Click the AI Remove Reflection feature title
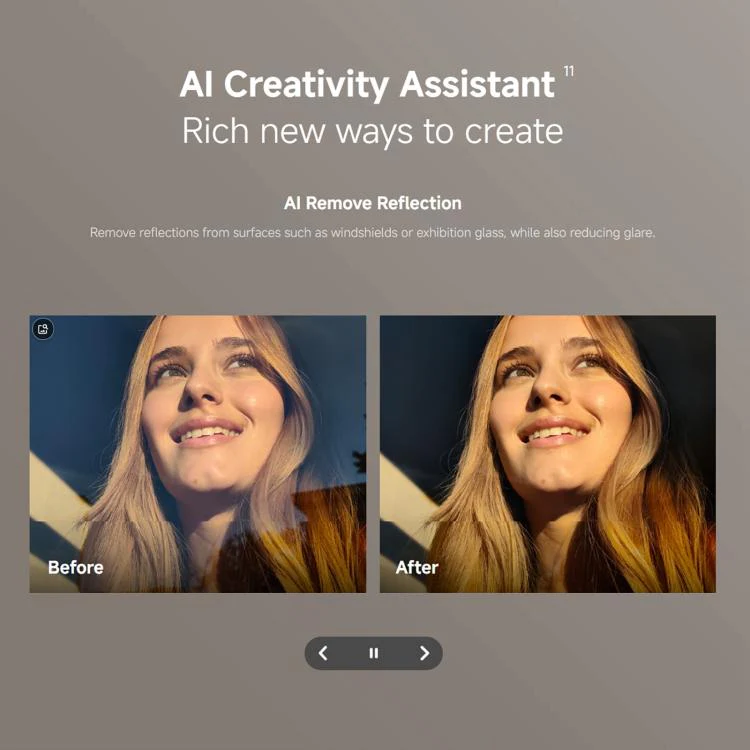This screenshot has height=750, width=750. (373, 203)
